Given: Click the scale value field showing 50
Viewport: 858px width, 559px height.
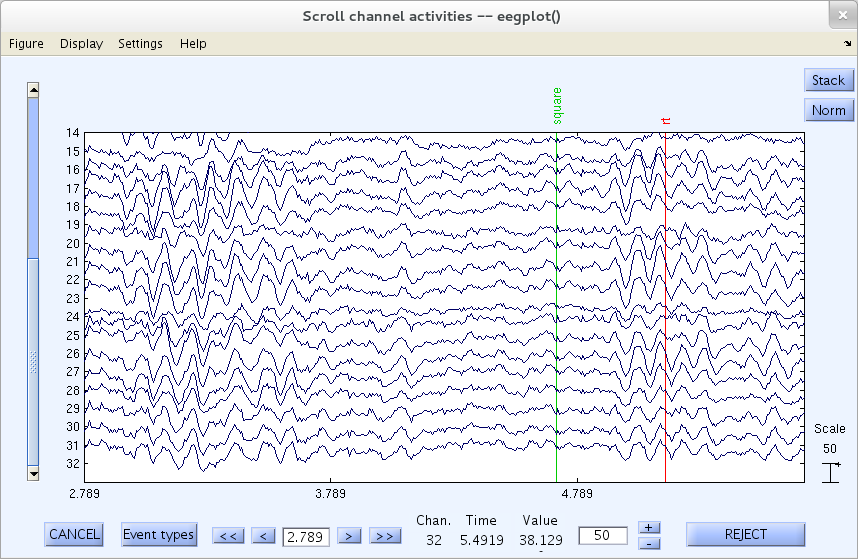Looking at the screenshot, I should (602, 535).
